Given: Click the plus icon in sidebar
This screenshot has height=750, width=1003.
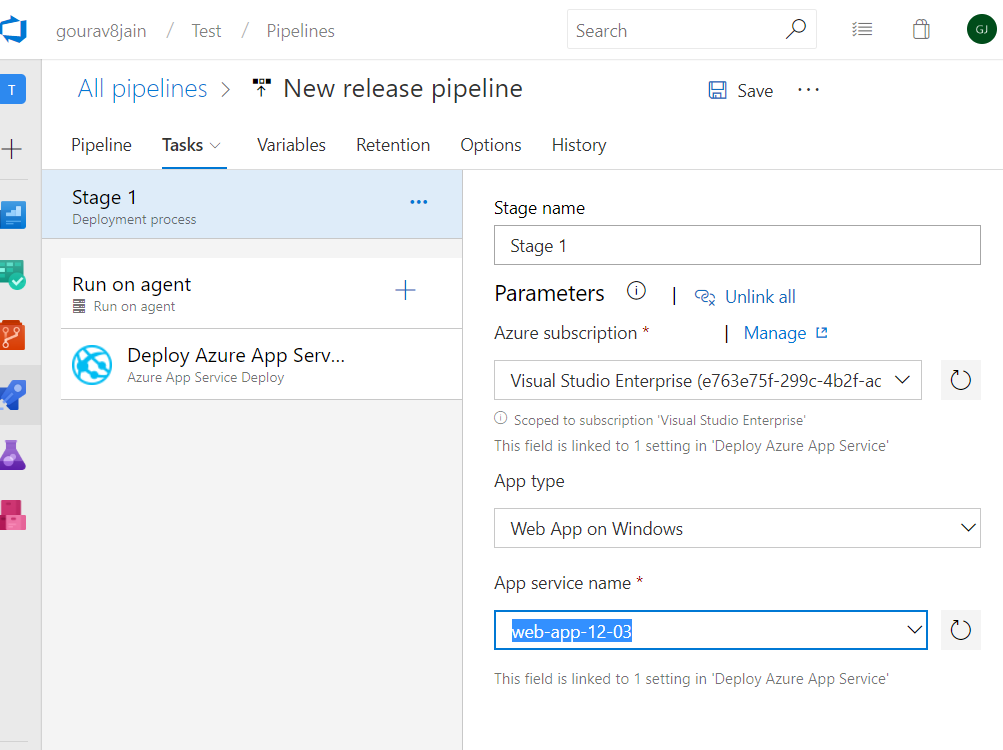Looking at the screenshot, I should coord(13,150).
